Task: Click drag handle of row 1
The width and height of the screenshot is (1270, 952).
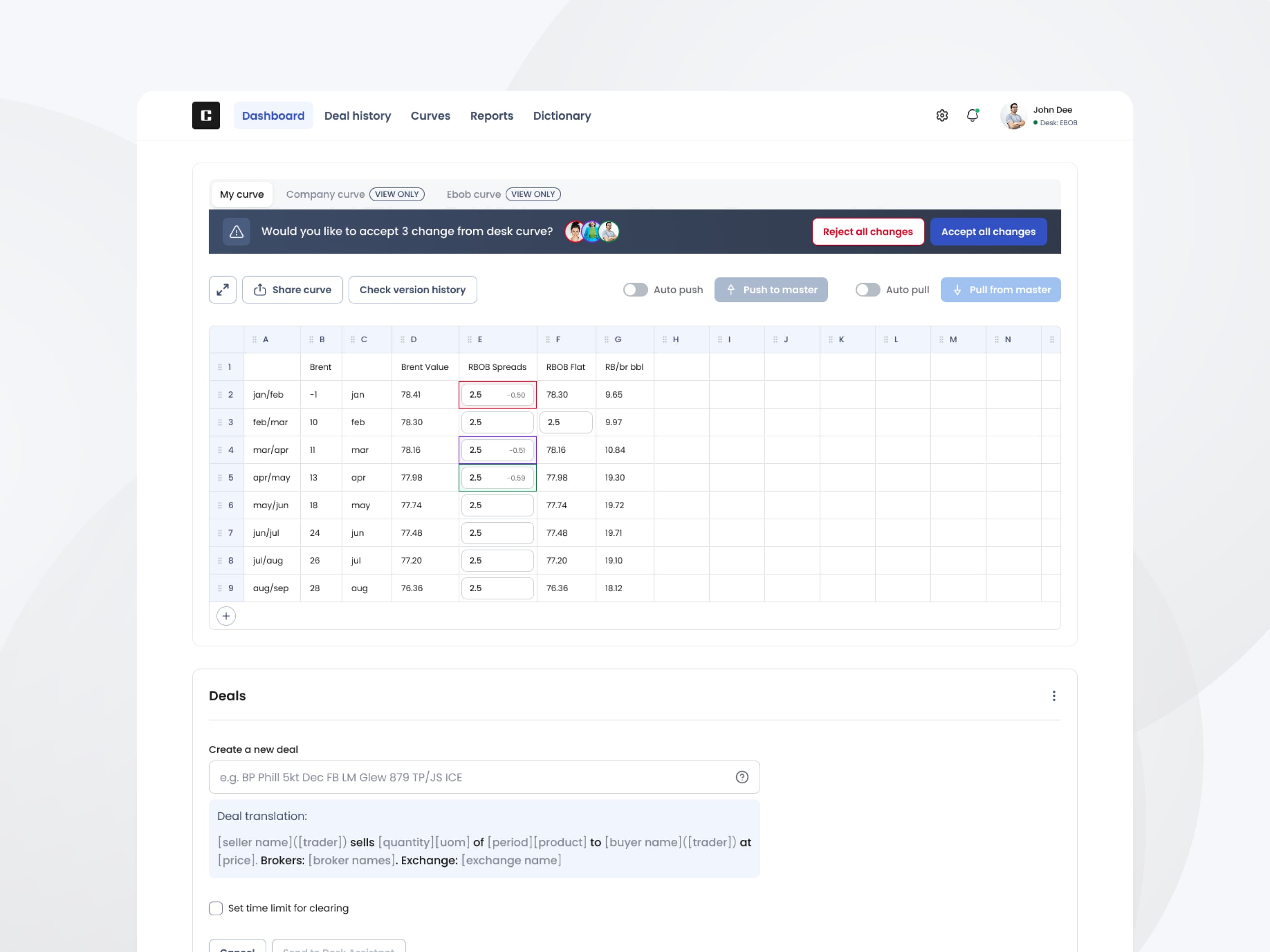Action: (220, 367)
